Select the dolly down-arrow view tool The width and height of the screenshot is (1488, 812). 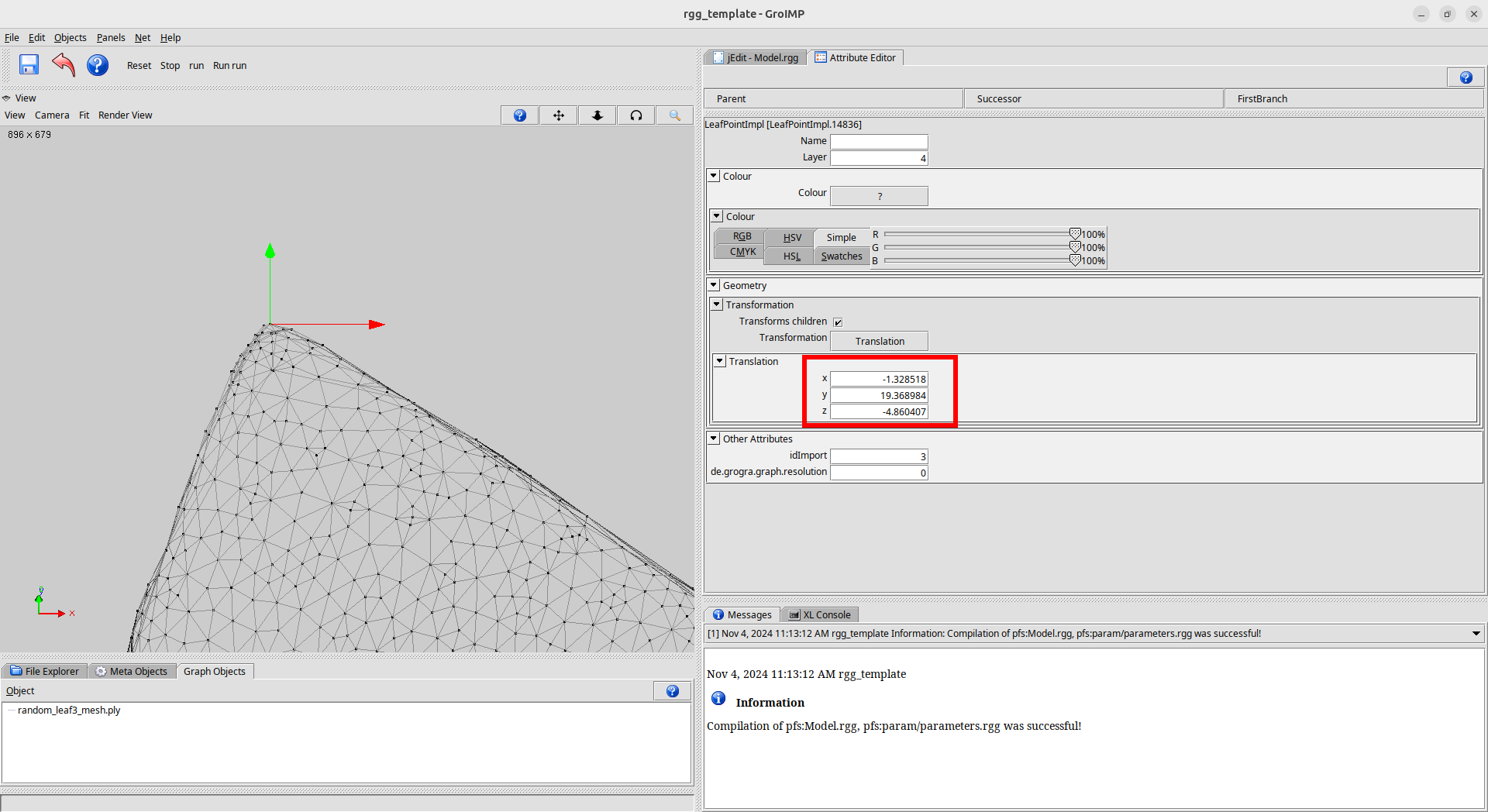597,115
